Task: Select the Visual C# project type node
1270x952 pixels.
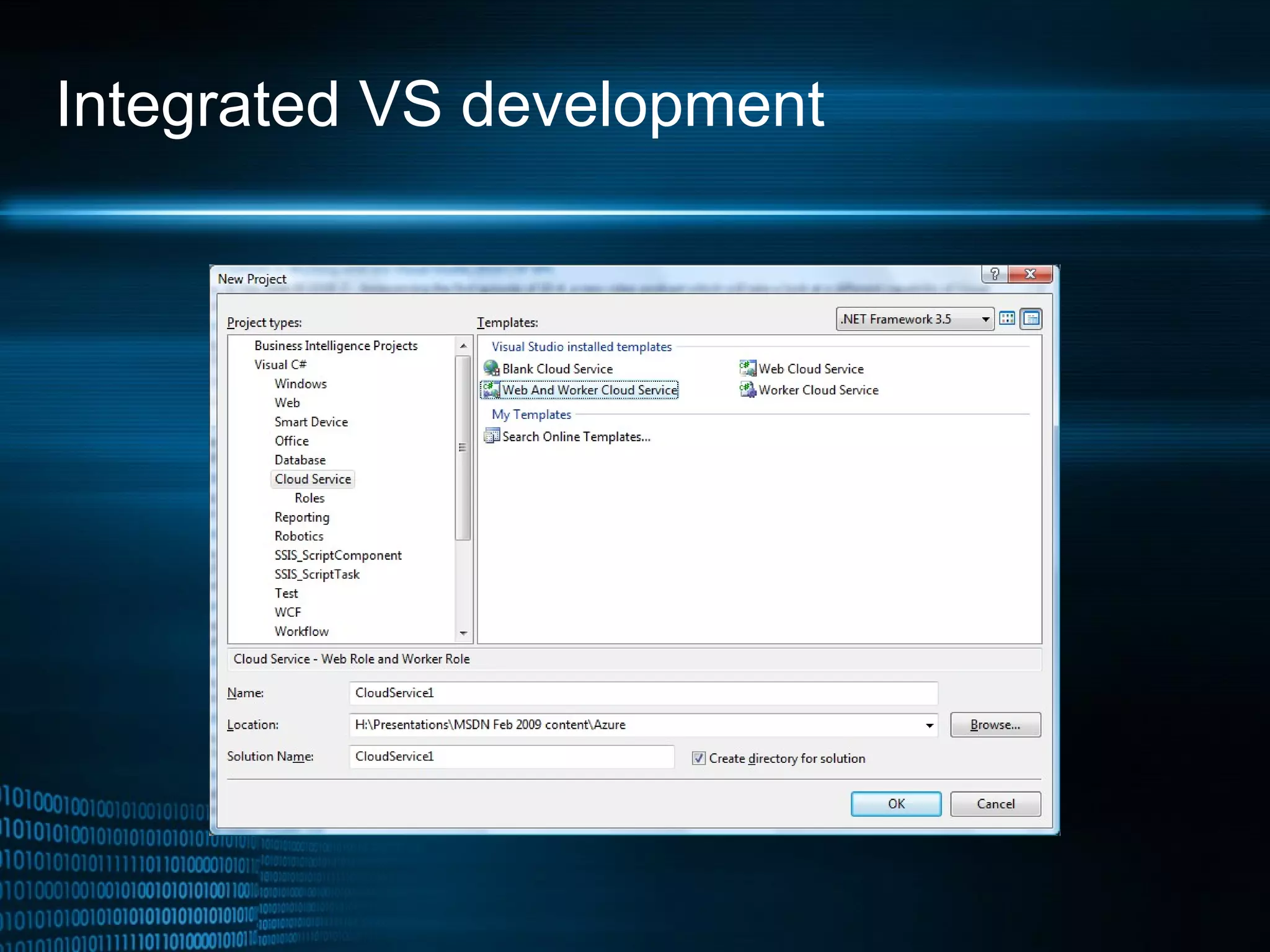Action: point(280,364)
